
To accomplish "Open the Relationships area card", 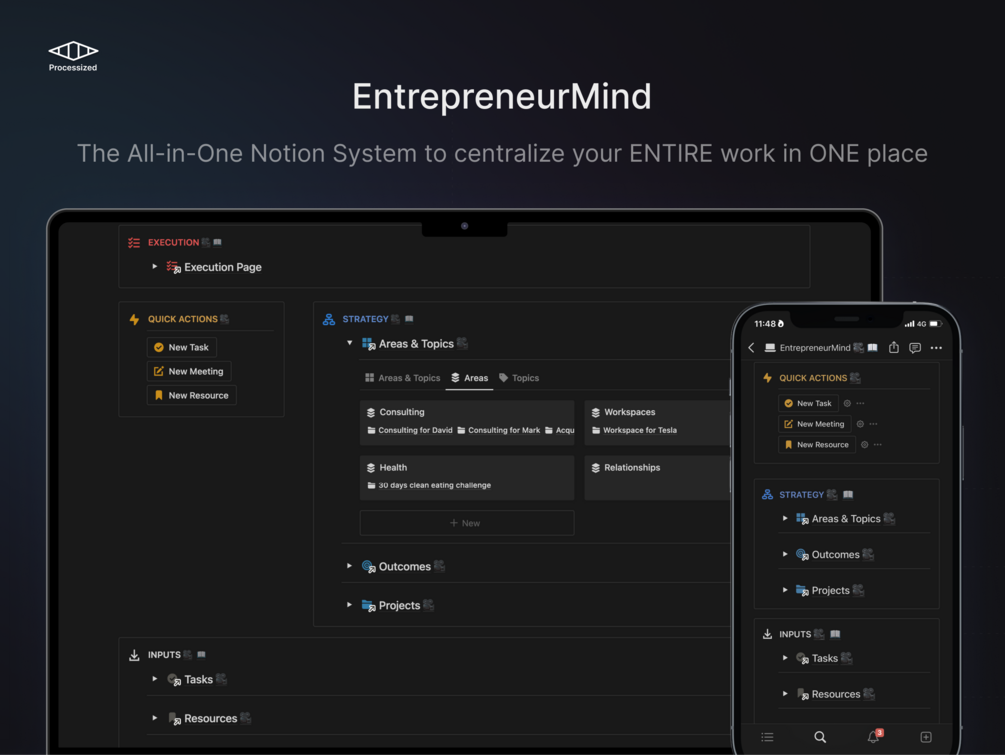I will pyautogui.click(x=658, y=477).
